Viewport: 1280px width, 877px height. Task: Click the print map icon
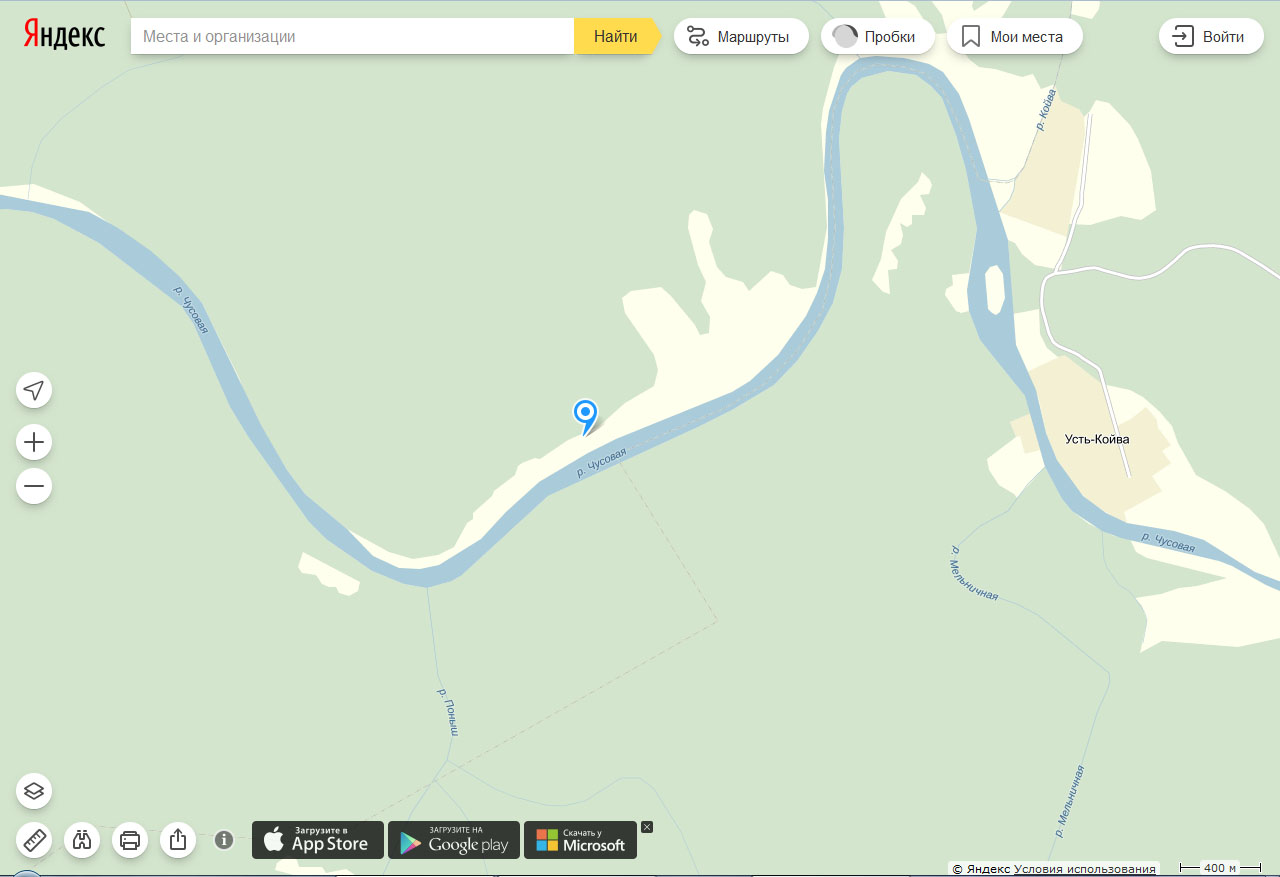(130, 839)
